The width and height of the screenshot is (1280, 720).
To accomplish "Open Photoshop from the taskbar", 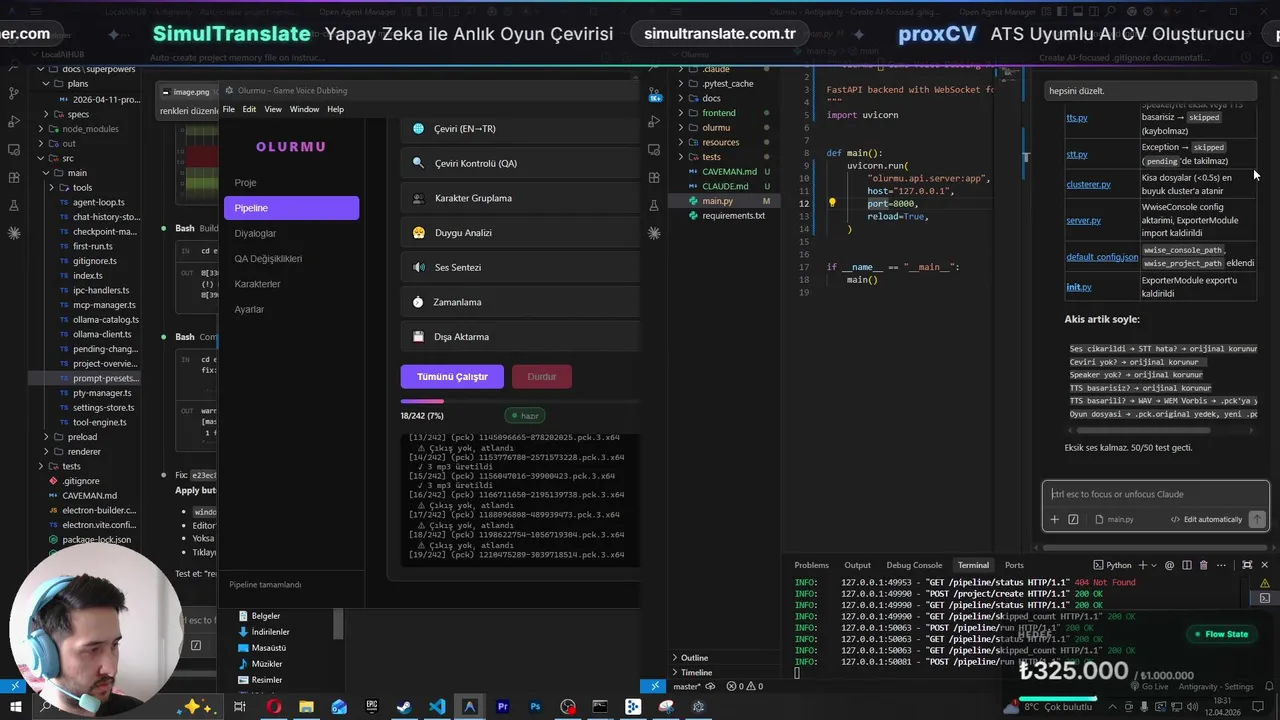I will [x=535, y=707].
